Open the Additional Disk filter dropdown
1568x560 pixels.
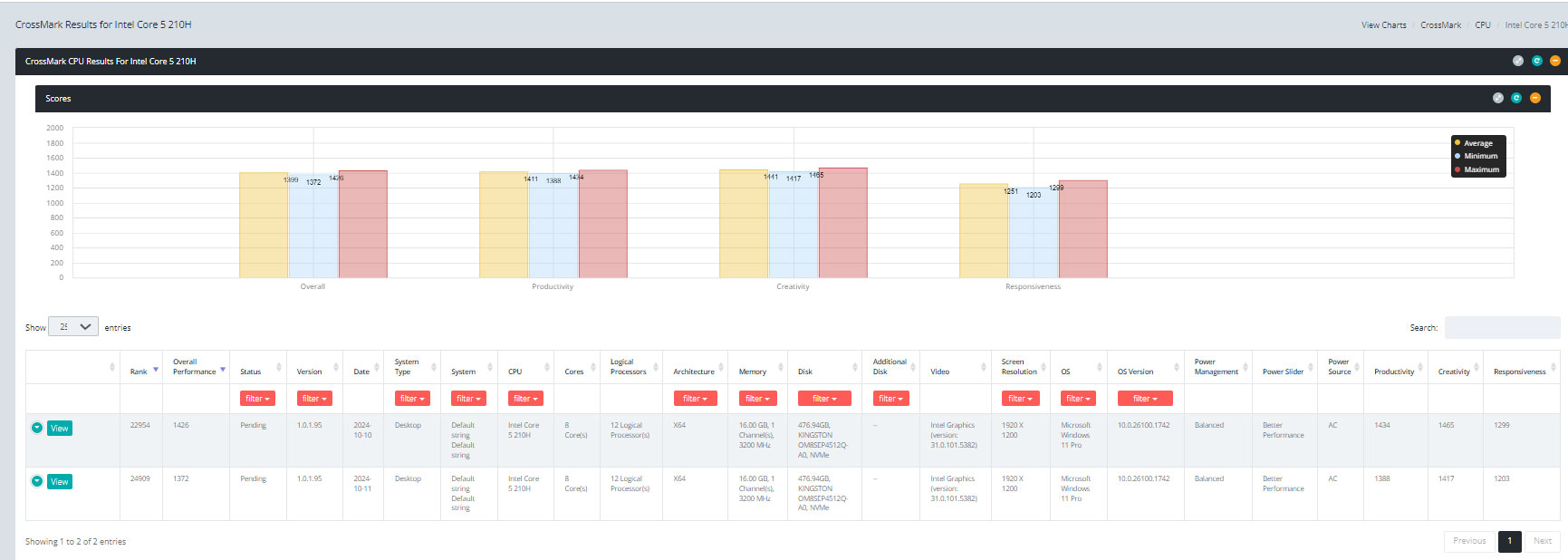coord(890,399)
